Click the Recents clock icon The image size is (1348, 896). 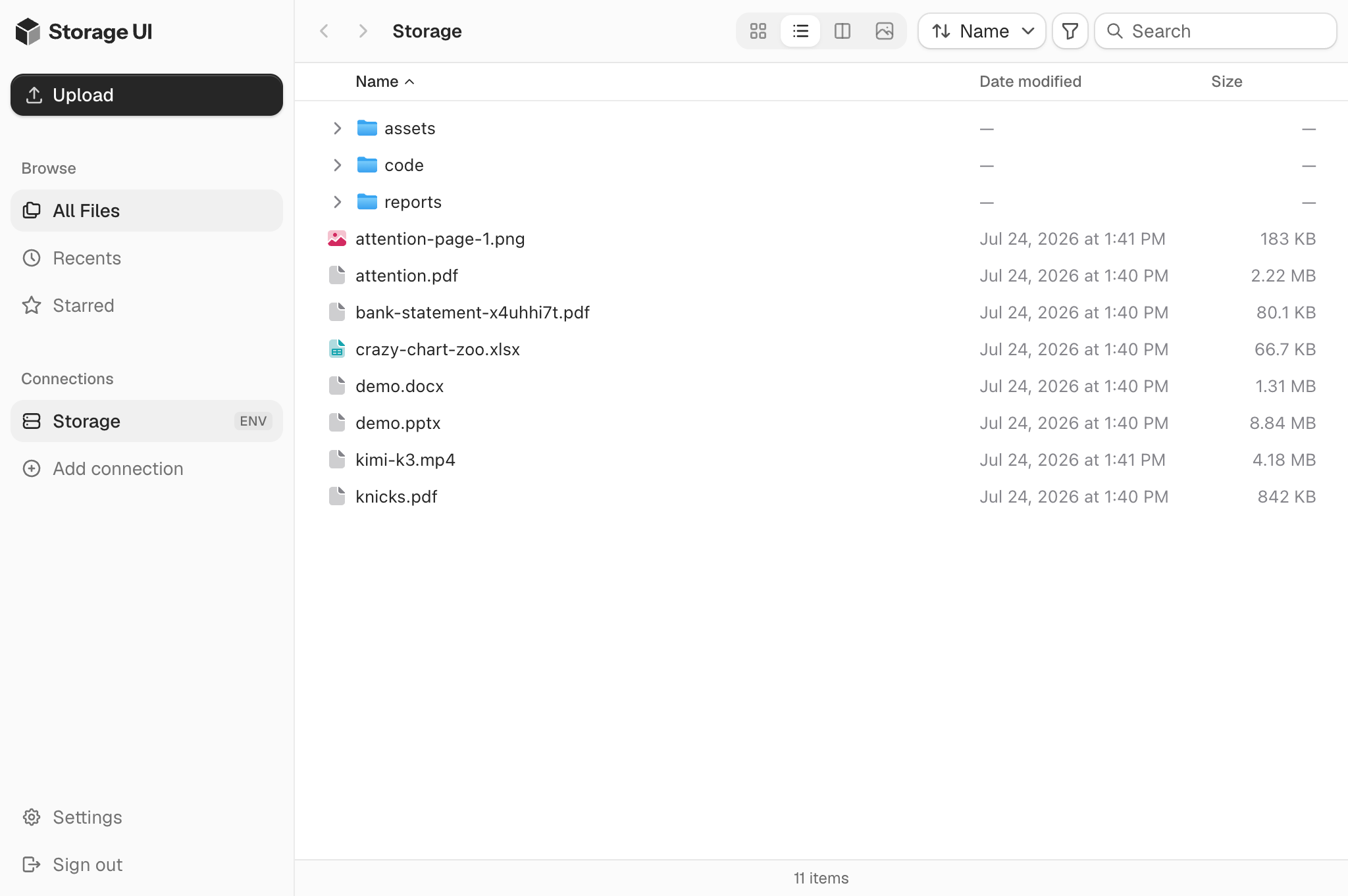tap(32, 258)
